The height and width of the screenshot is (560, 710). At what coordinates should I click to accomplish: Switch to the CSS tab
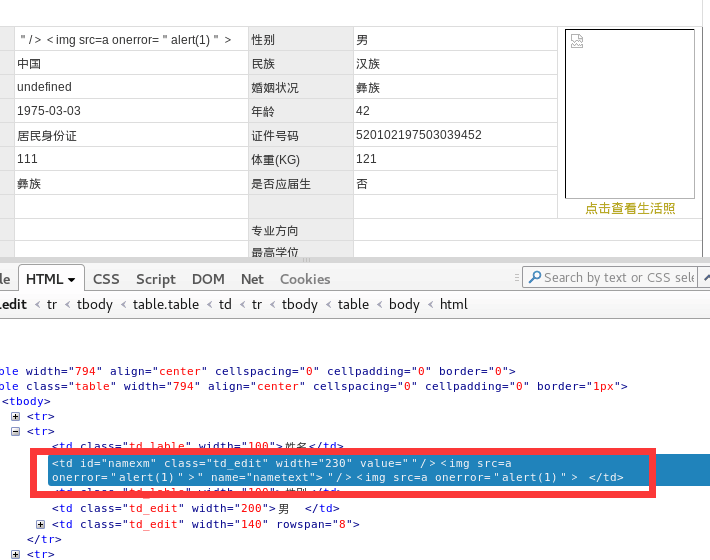click(x=106, y=279)
